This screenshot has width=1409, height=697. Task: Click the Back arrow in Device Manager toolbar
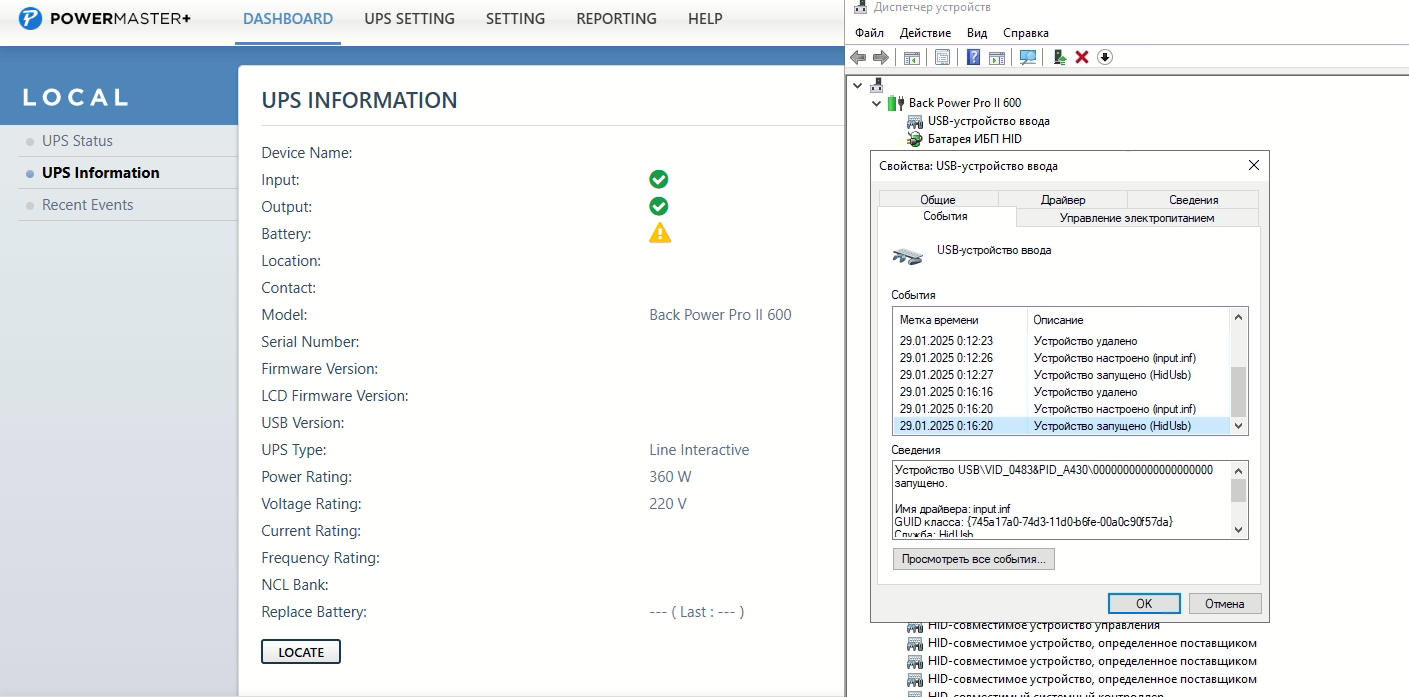point(857,58)
